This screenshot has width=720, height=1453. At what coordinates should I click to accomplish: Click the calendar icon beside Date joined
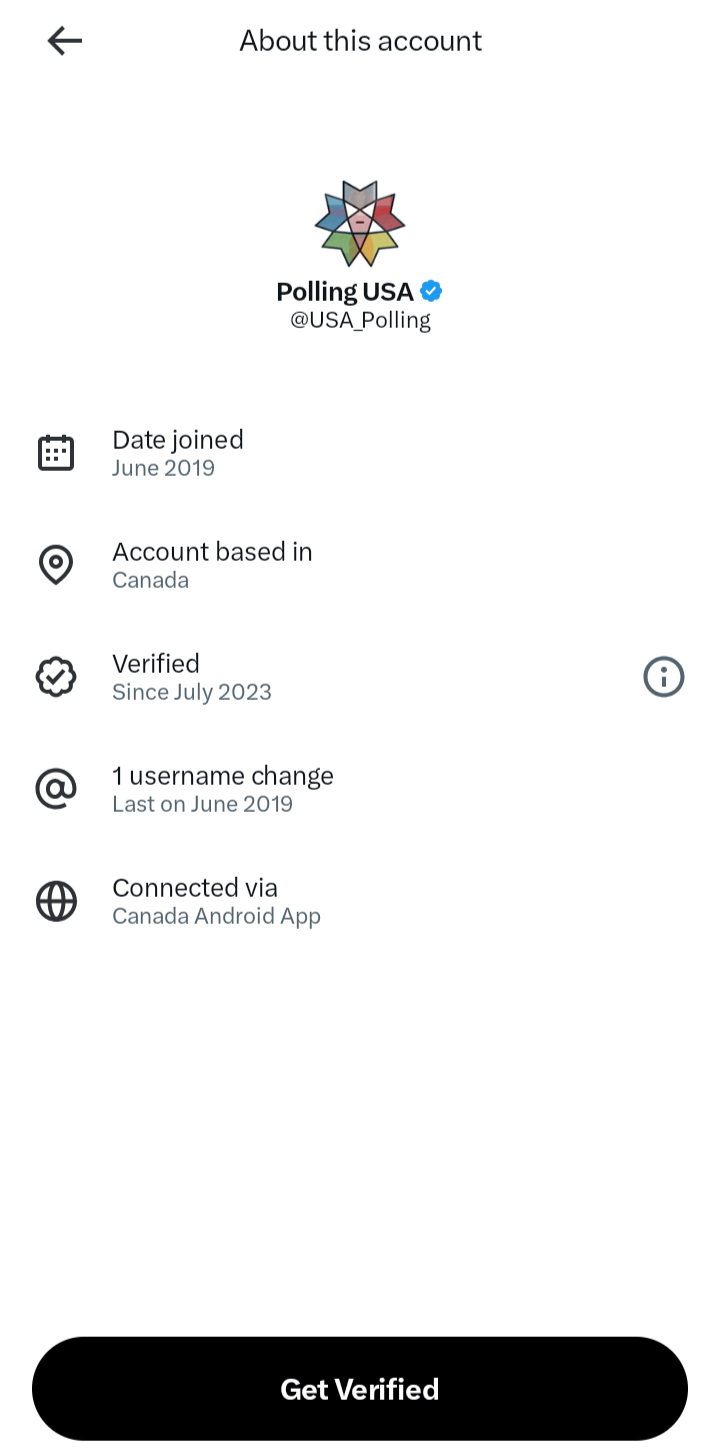click(56, 453)
